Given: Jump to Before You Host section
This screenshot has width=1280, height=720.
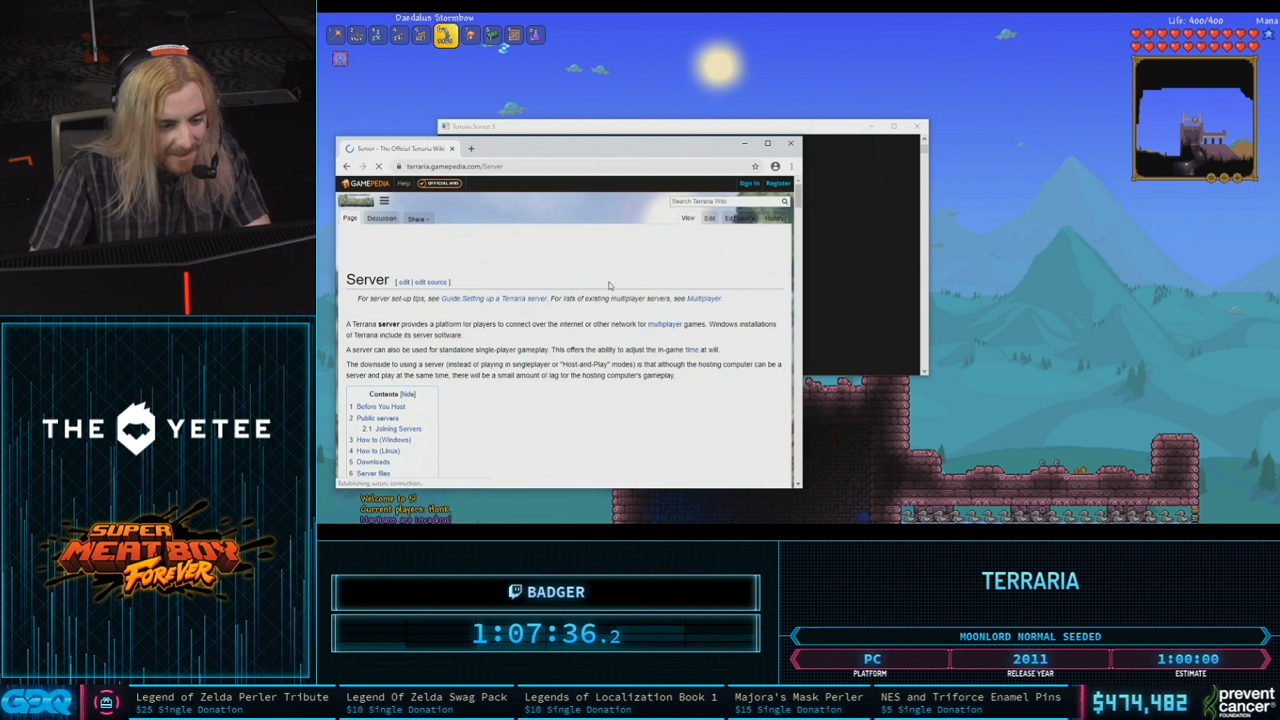Looking at the screenshot, I should (x=381, y=407).
